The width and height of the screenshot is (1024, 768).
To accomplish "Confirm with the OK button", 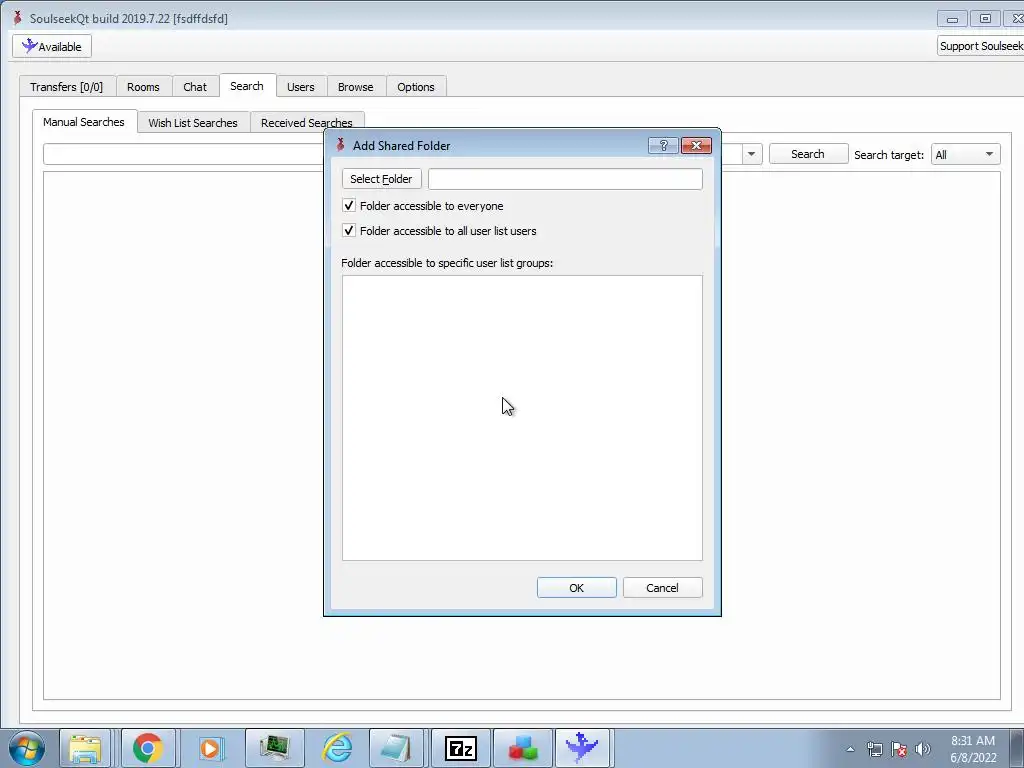I will (x=577, y=588).
